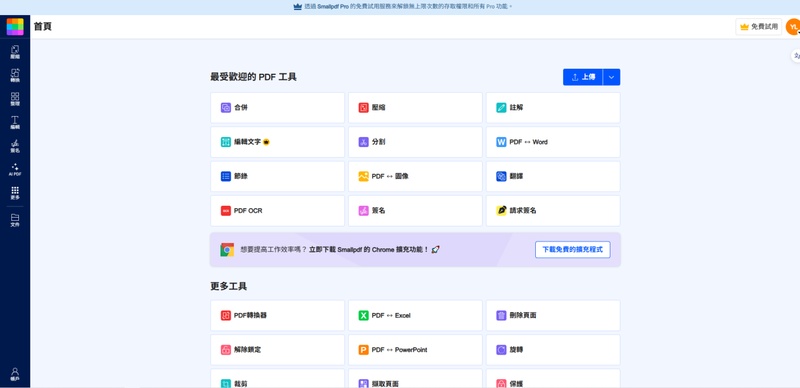Screen dimensions: 800x388
Task: Open 帳戶 (Account) at the sidebar bottom
Action: pos(15,374)
